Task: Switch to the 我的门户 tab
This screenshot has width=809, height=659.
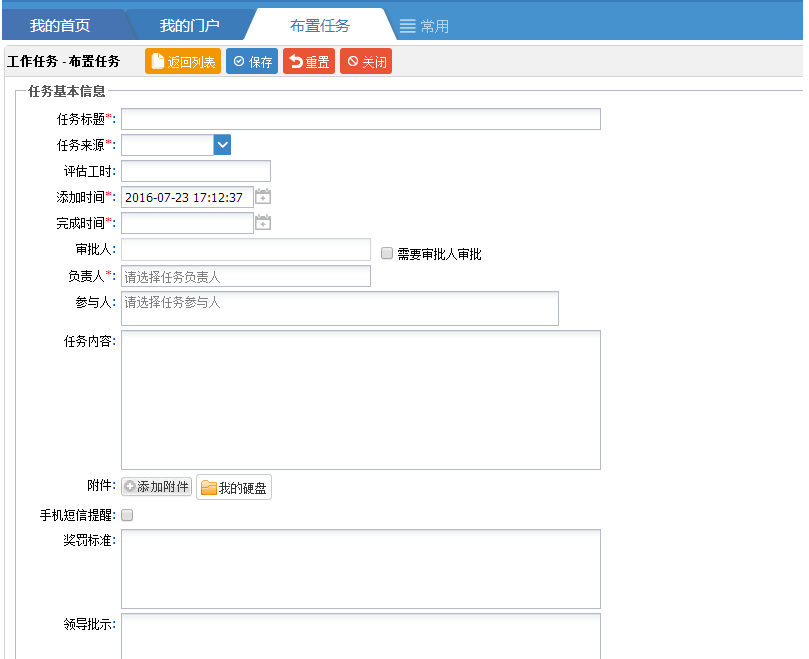Action: pos(189,25)
